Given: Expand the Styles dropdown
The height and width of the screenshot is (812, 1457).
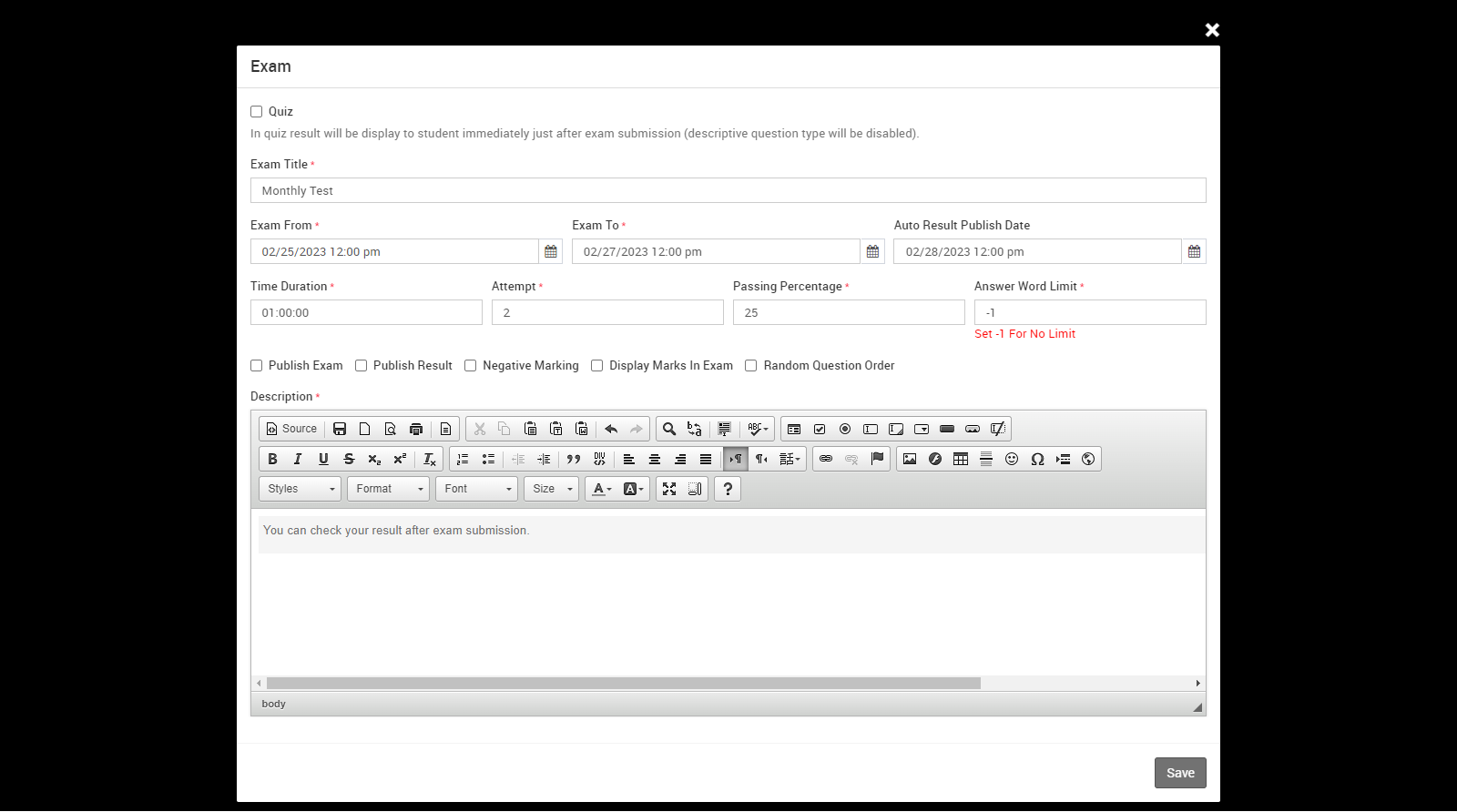Looking at the screenshot, I should pos(300,489).
